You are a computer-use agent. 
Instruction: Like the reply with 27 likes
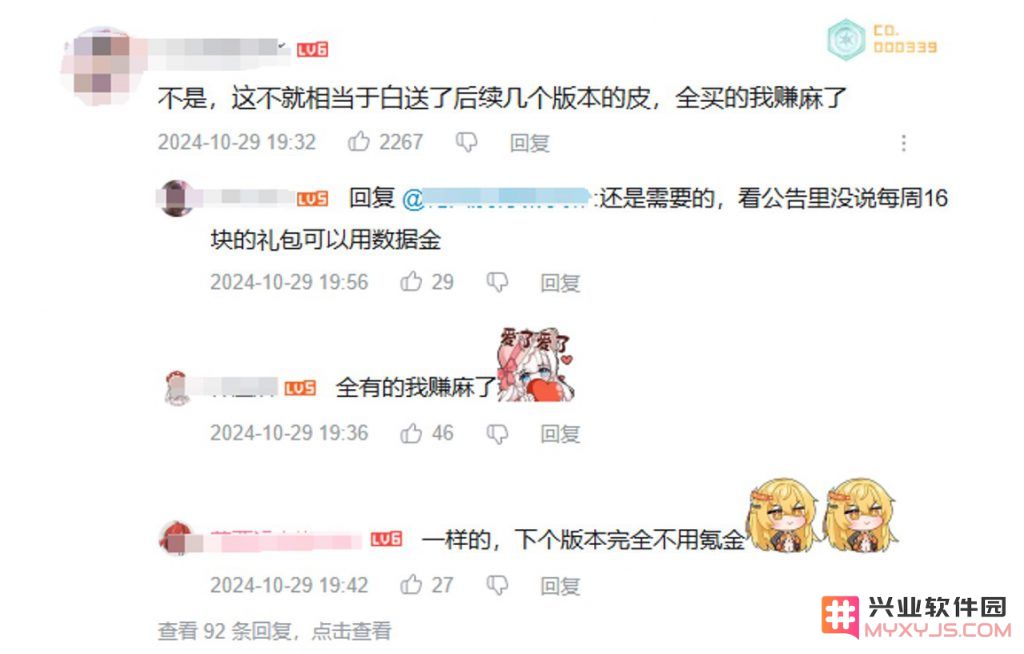pyautogui.click(x=411, y=584)
